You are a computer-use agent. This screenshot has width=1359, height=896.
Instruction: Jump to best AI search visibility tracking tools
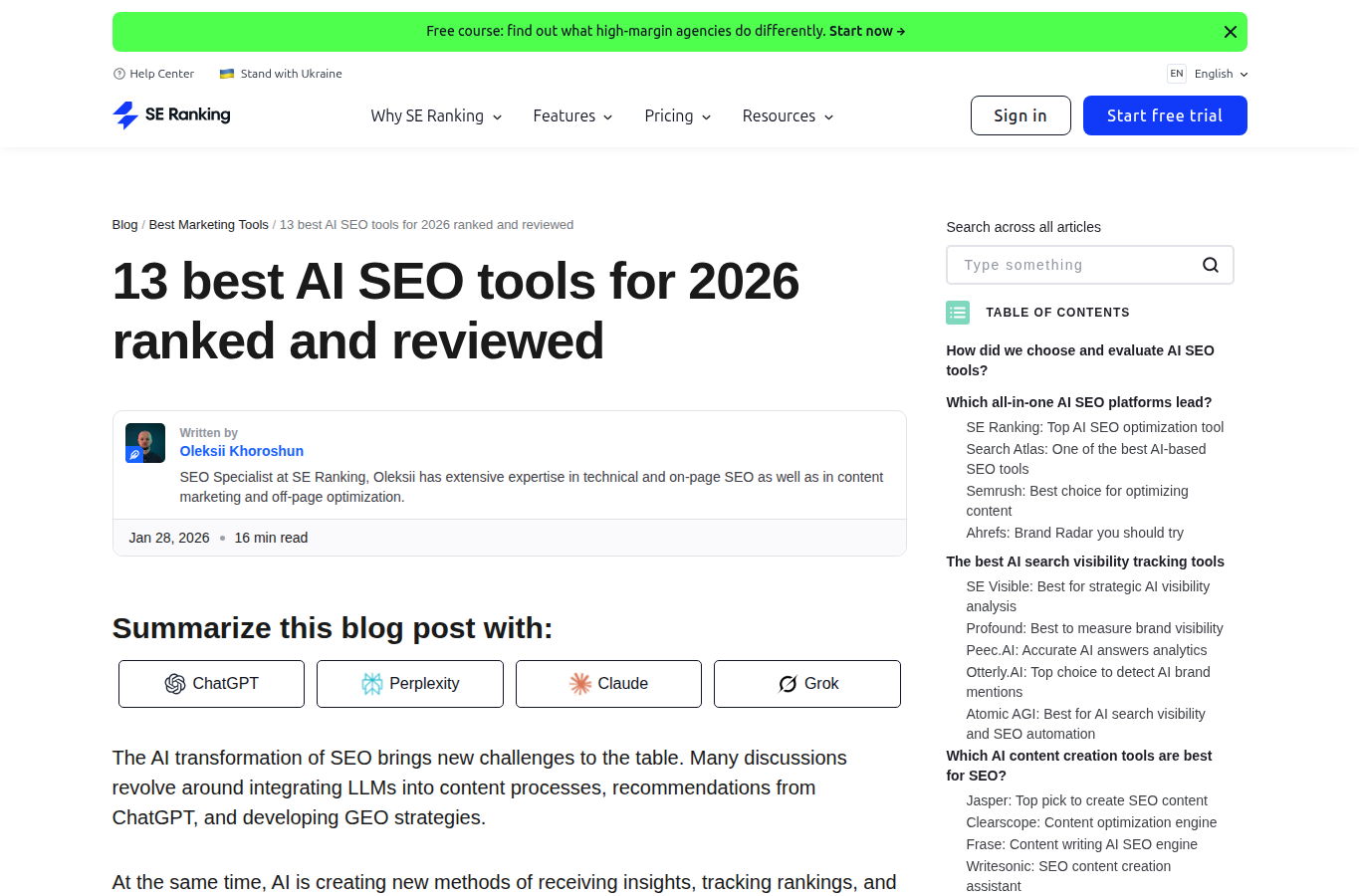1085,561
